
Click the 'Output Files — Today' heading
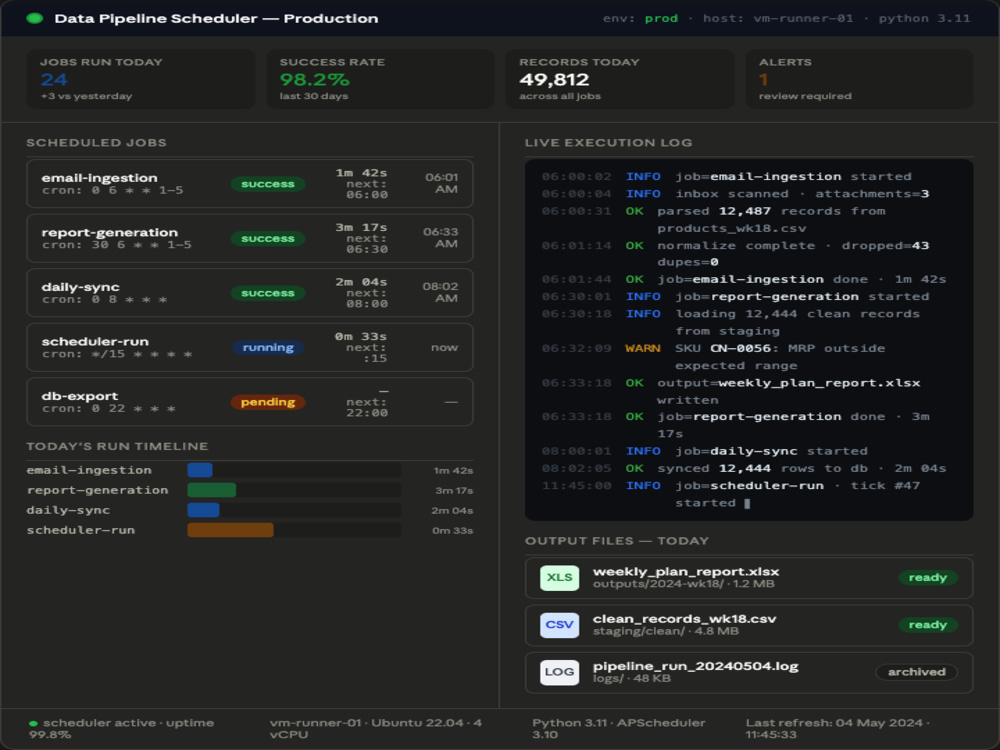pos(617,541)
